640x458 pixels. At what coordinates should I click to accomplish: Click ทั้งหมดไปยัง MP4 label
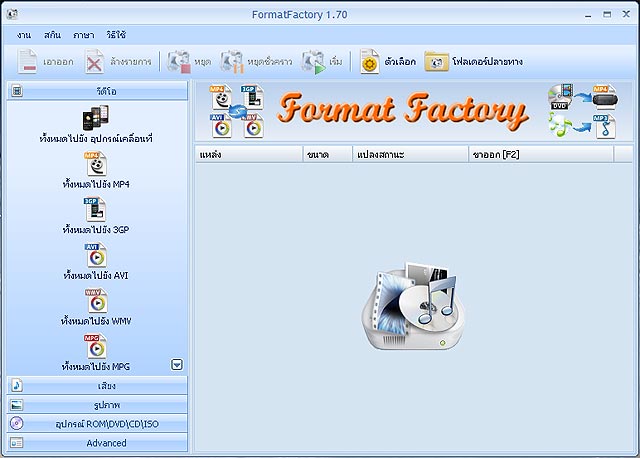tap(96, 184)
